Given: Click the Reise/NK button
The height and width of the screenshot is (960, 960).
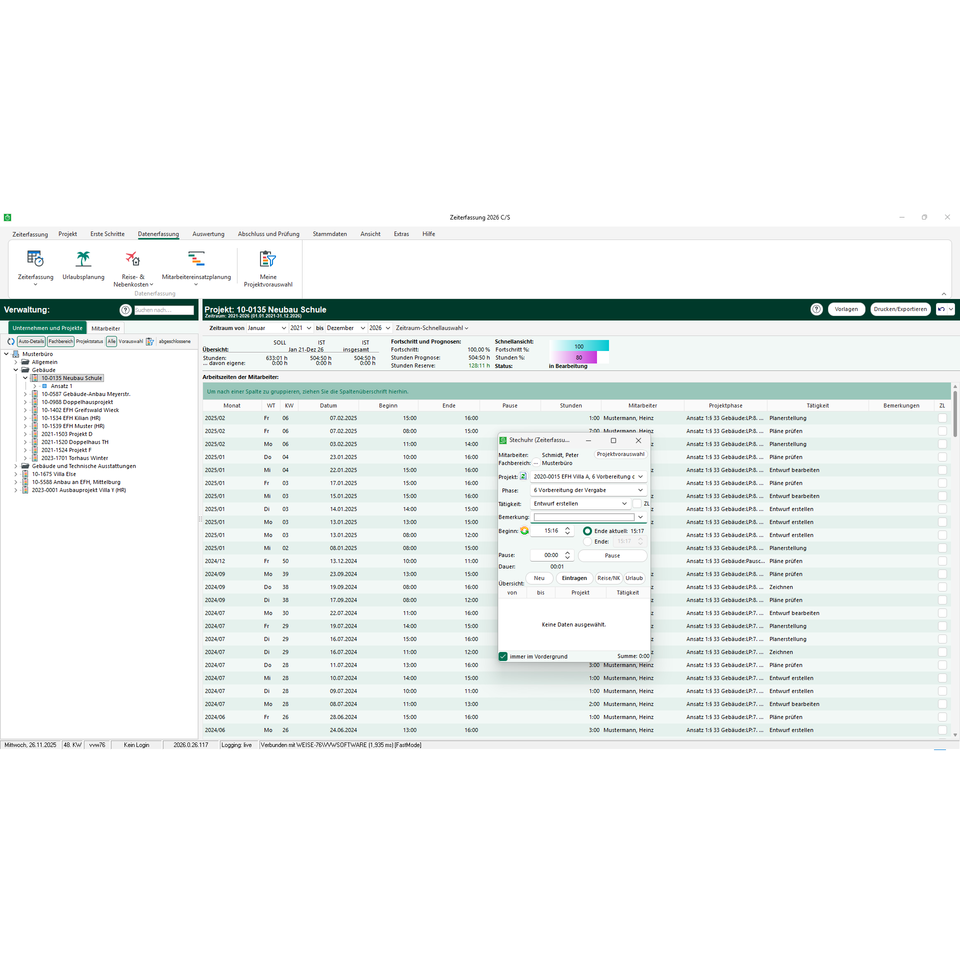Looking at the screenshot, I should (x=608, y=578).
